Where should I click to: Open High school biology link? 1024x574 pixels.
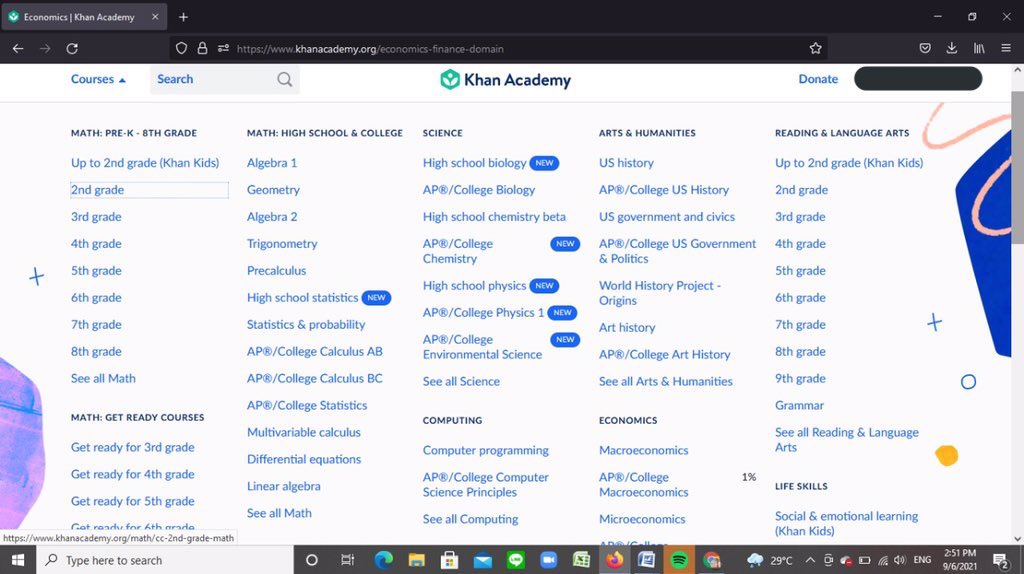point(474,163)
